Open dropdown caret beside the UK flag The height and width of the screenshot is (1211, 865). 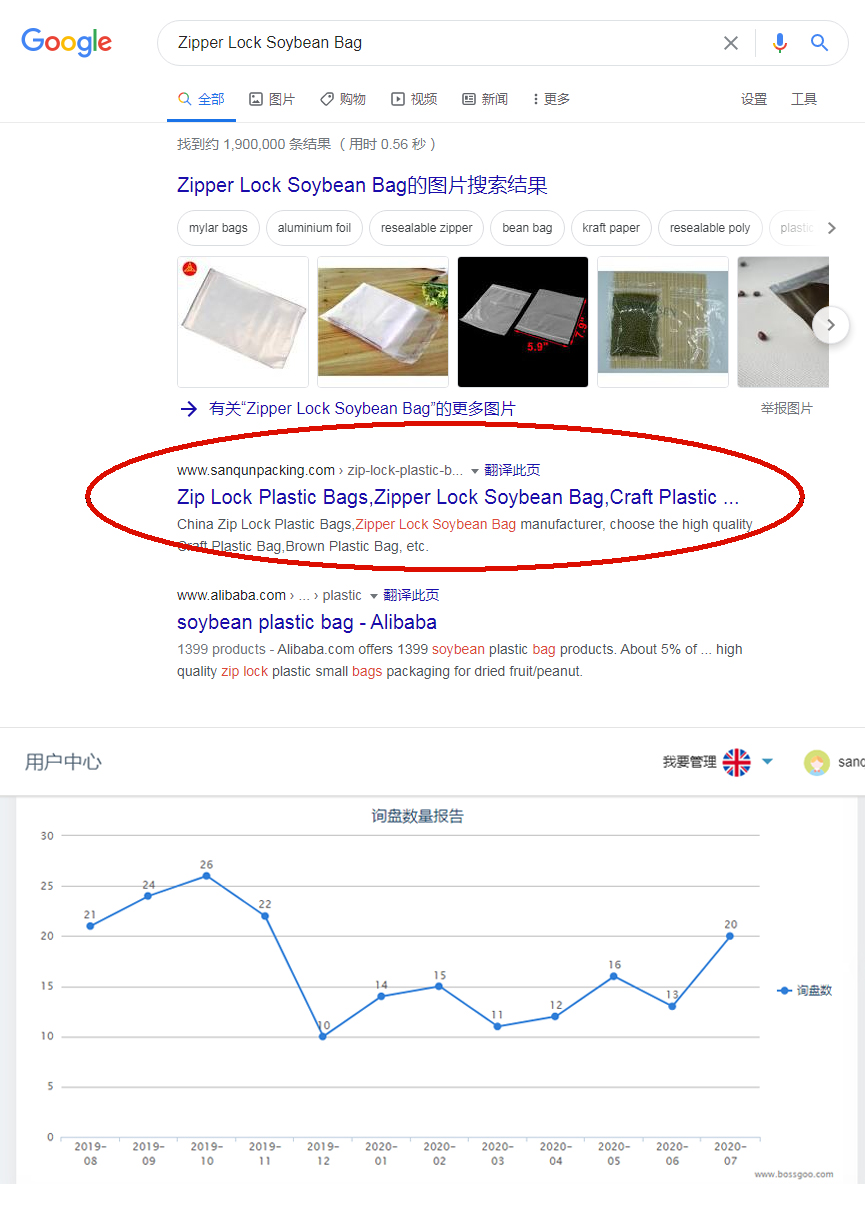point(767,762)
